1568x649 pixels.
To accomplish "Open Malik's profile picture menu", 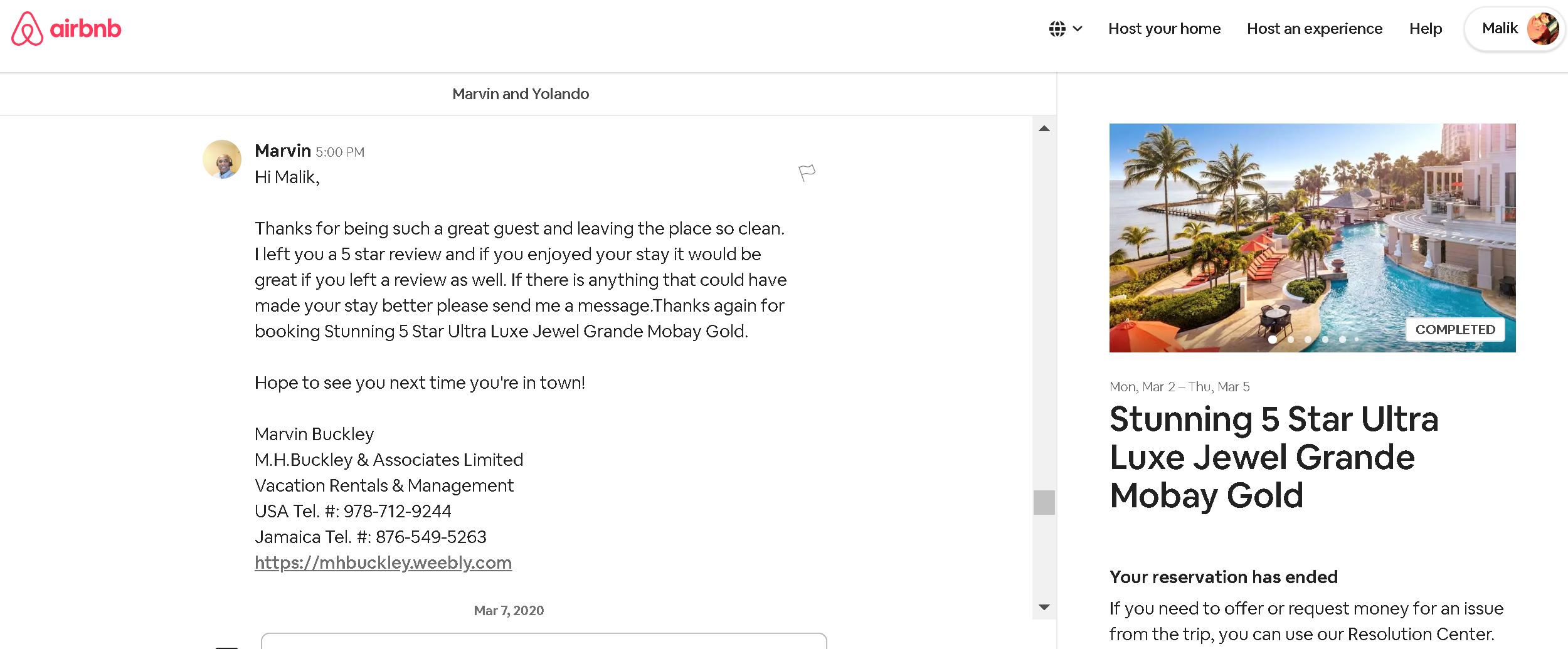I will point(1543,29).
